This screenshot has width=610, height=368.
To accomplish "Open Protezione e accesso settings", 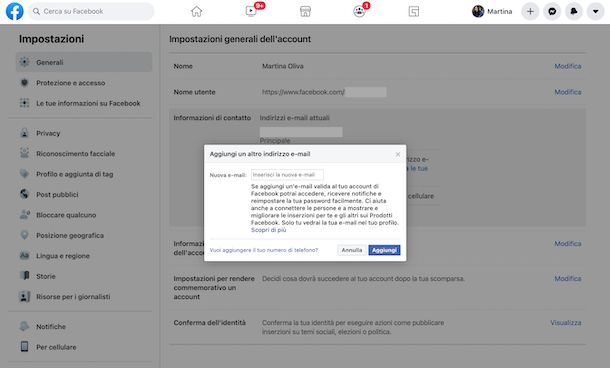I will click(x=84, y=83).
